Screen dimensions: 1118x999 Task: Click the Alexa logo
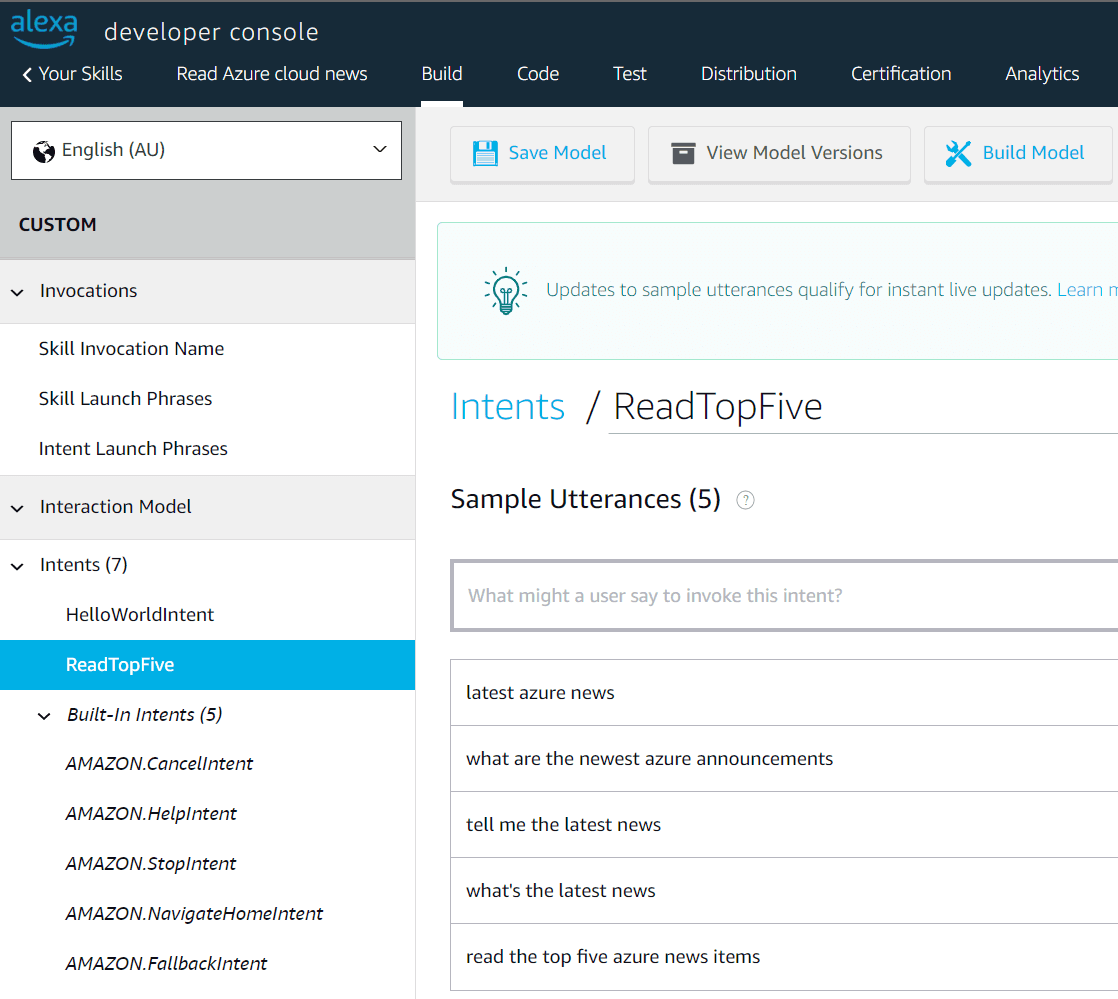click(43, 29)
